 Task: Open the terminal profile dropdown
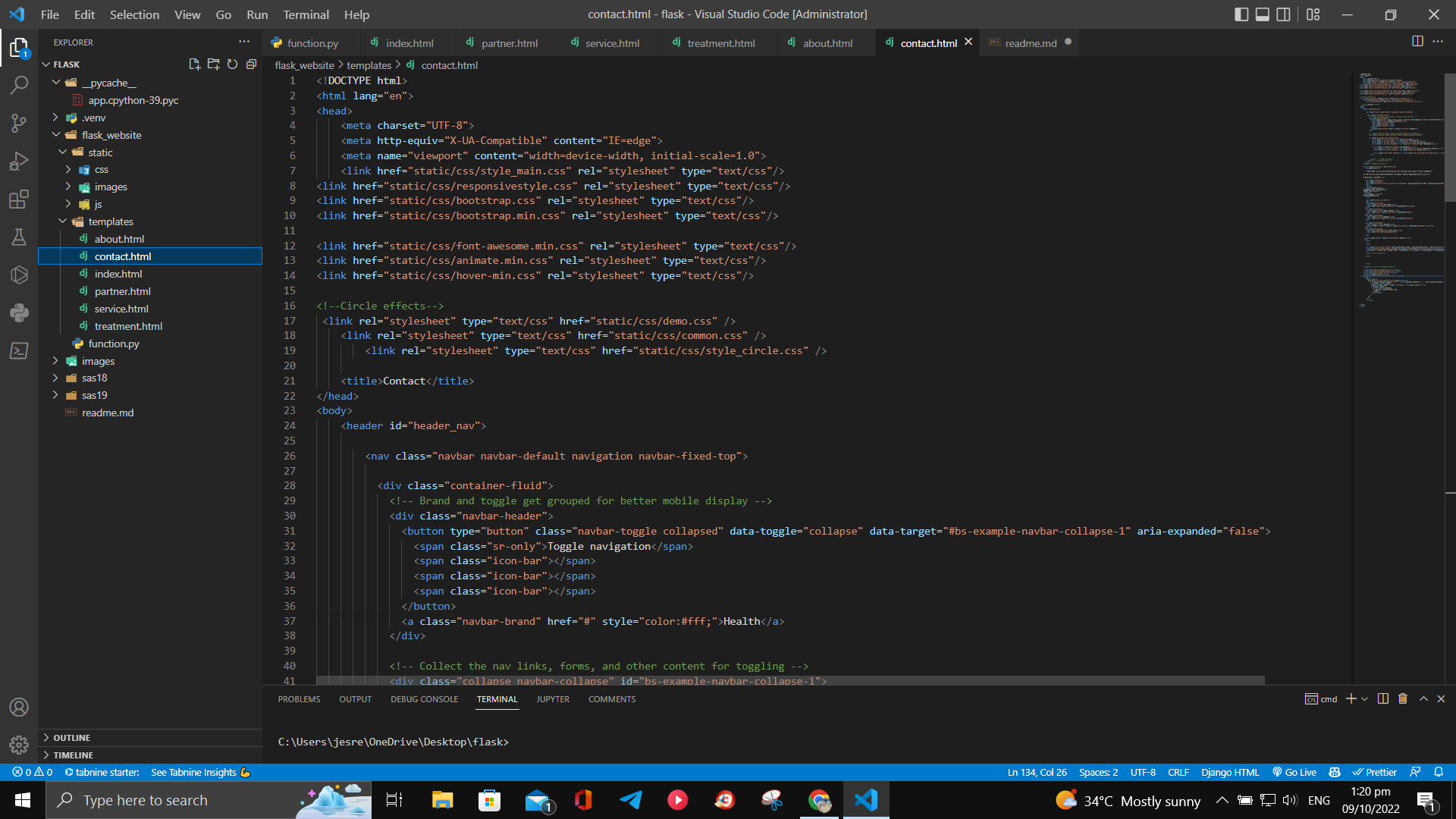coord(1363,698)
